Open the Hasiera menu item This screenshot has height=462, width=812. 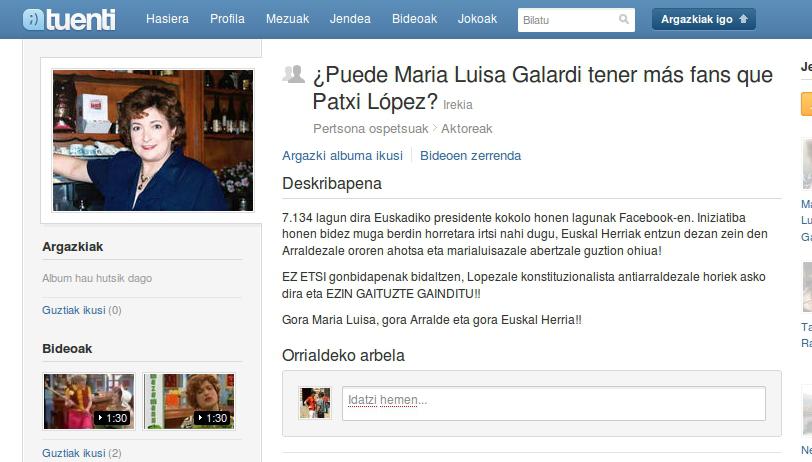(167, 19)
